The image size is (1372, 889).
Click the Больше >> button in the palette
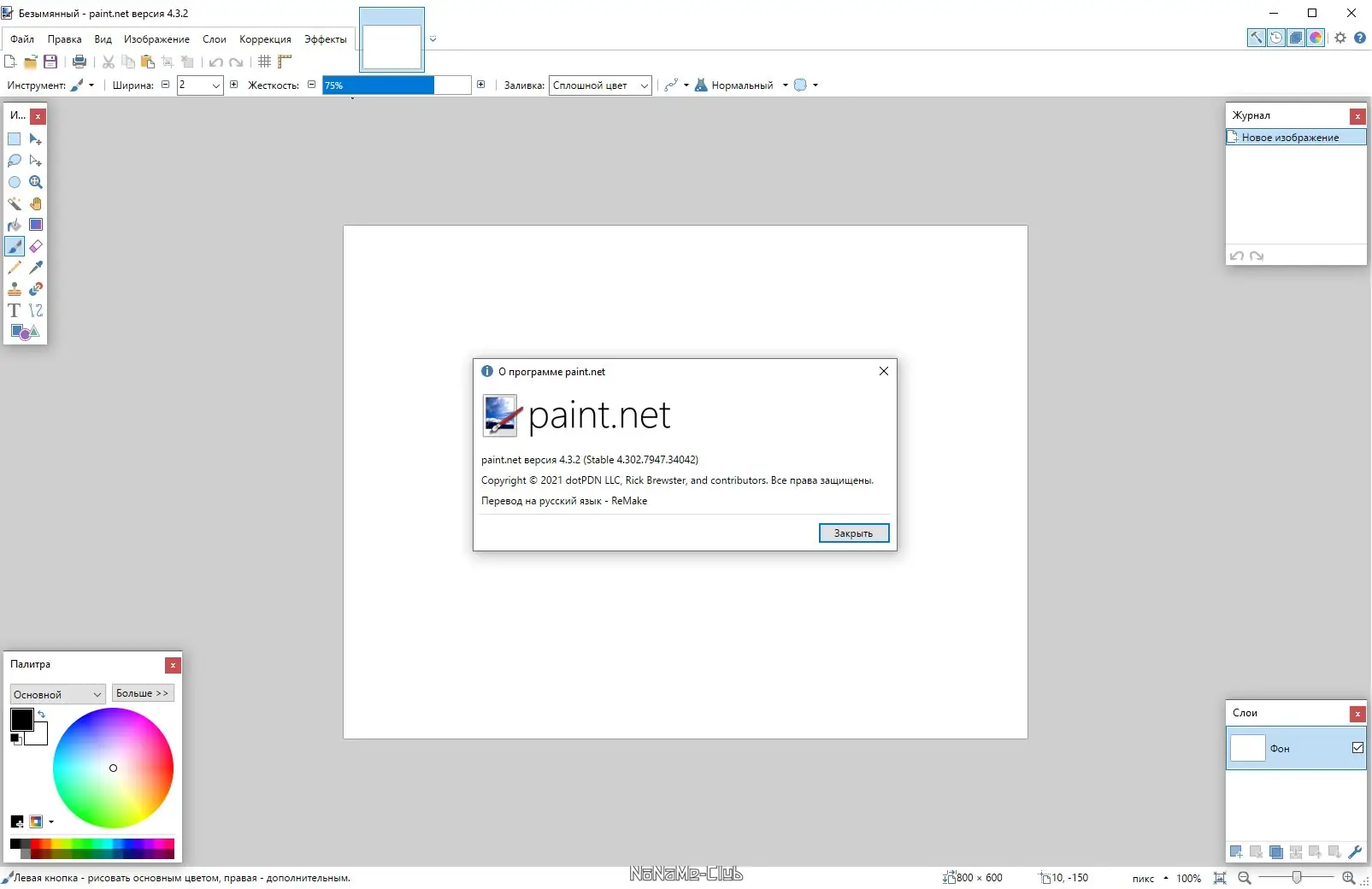143,693
